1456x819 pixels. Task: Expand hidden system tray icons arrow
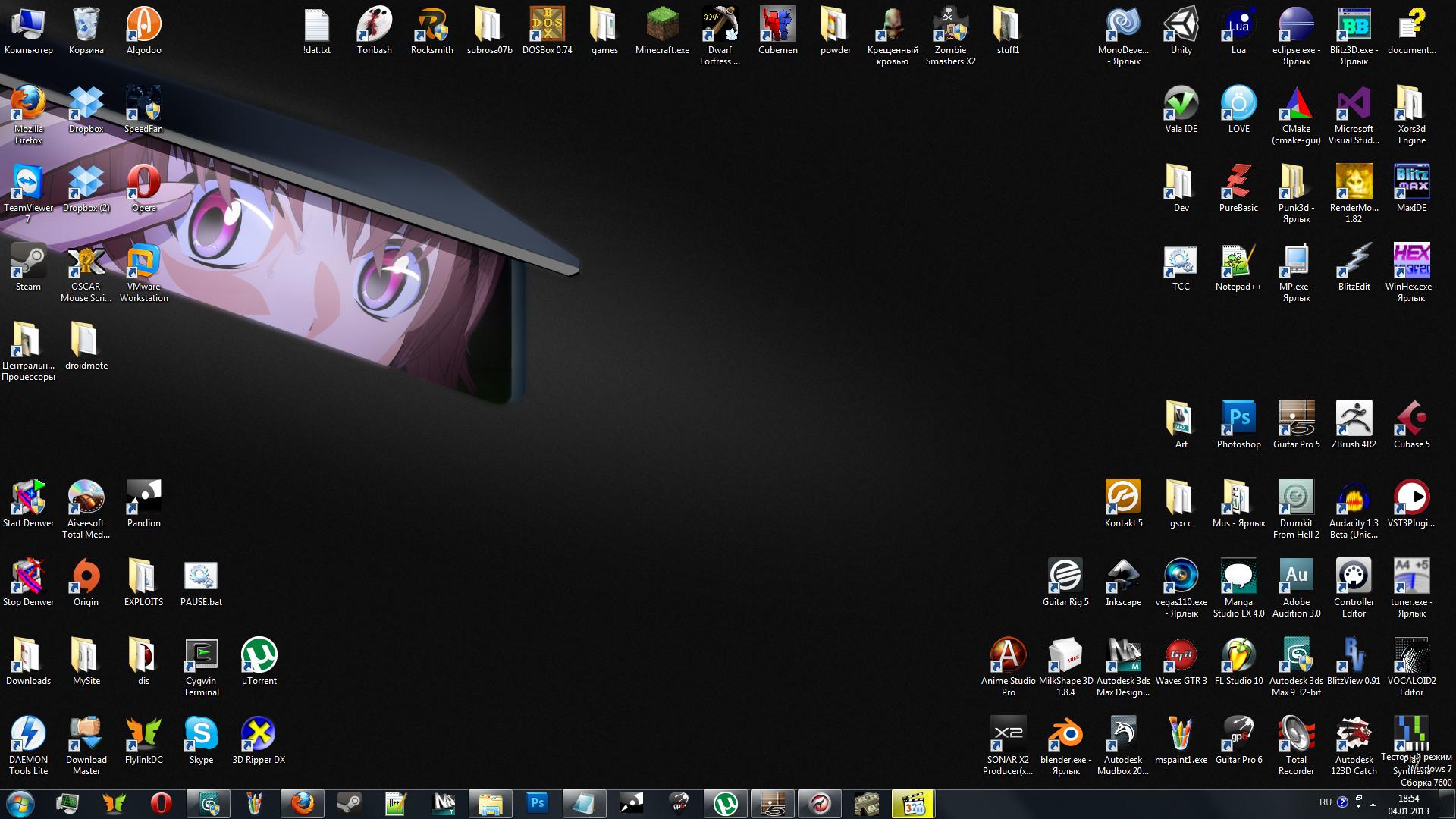click(x=1373, y=804)
